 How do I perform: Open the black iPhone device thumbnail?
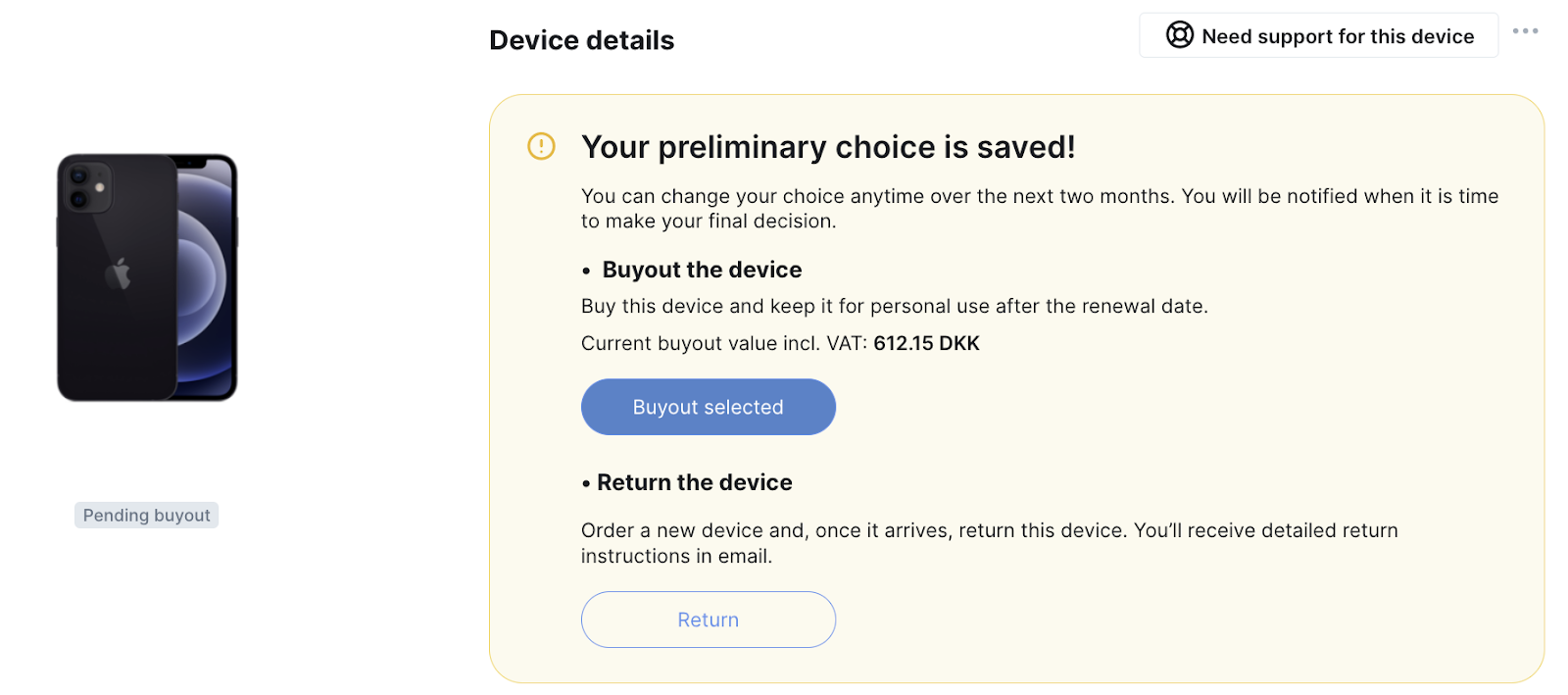147,277
